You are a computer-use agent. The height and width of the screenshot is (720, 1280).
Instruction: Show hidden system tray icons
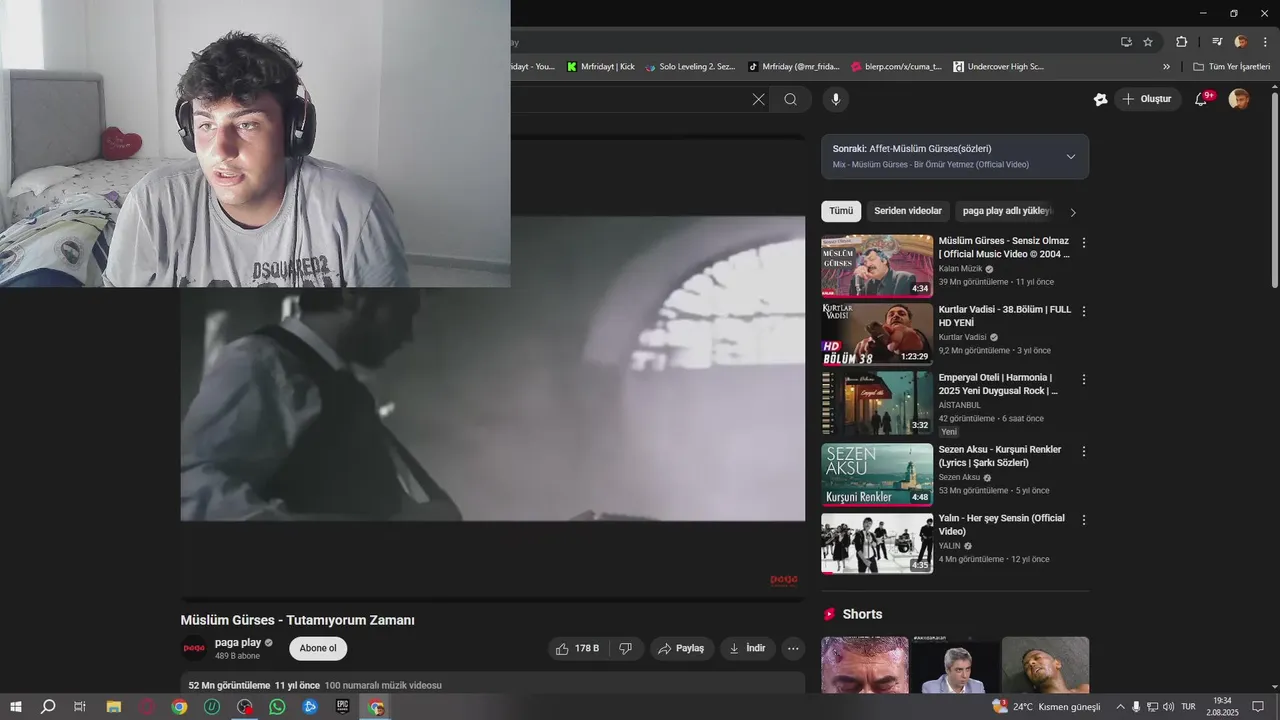coord(1120,707)
